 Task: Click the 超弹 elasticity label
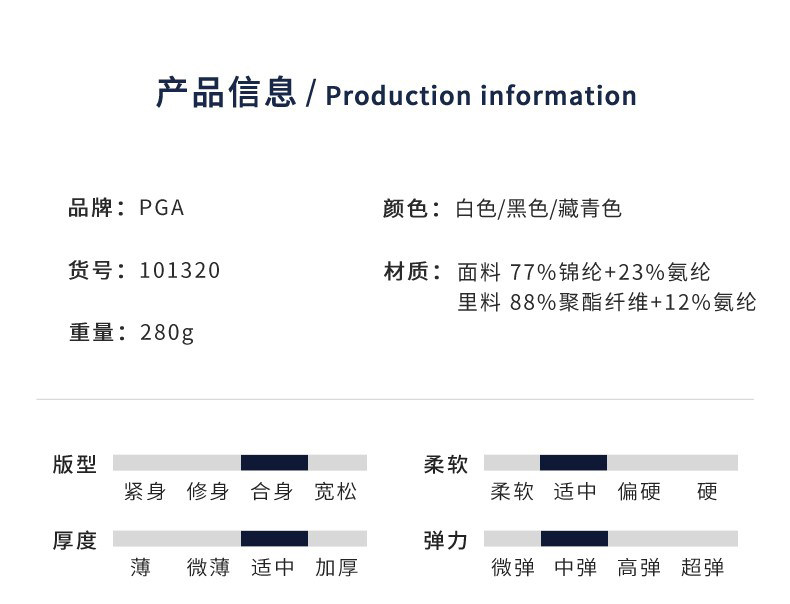[x=702, y=568]
